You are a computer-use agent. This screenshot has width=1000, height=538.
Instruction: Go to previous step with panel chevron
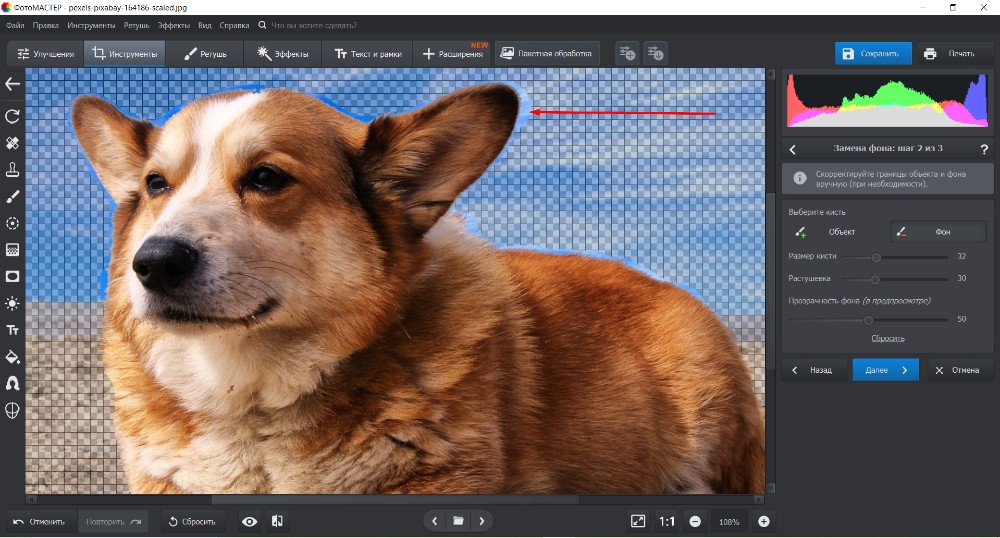[793, 149]
